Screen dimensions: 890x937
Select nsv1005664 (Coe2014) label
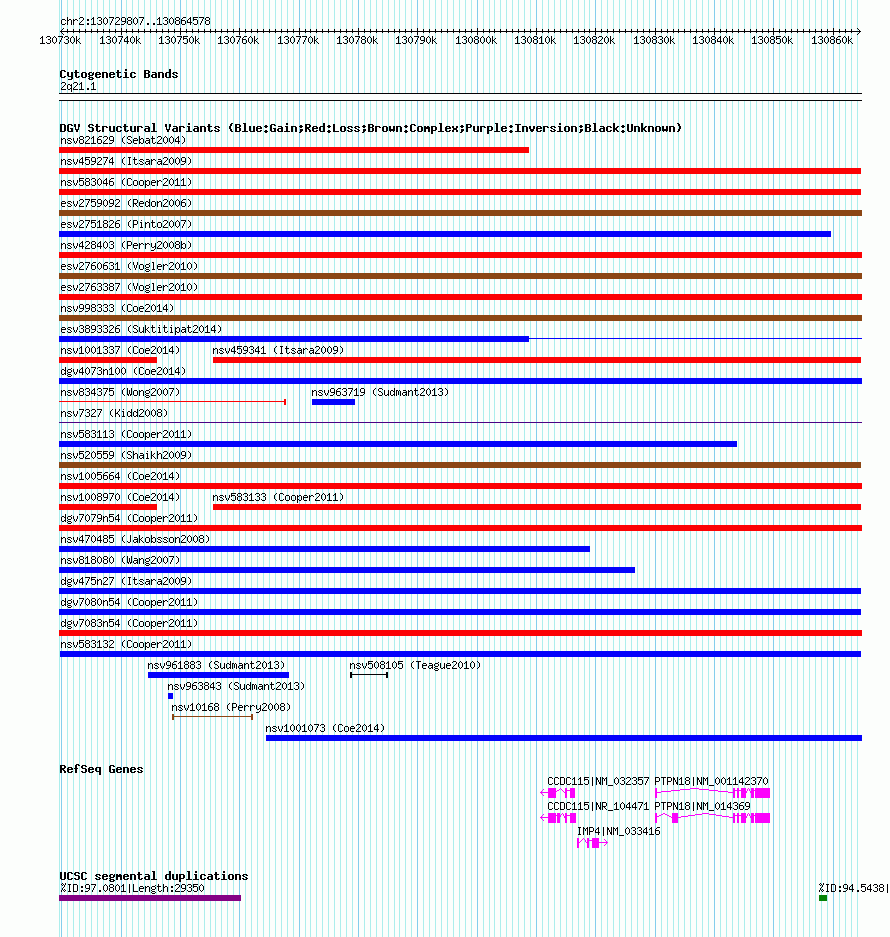(120, 476)
